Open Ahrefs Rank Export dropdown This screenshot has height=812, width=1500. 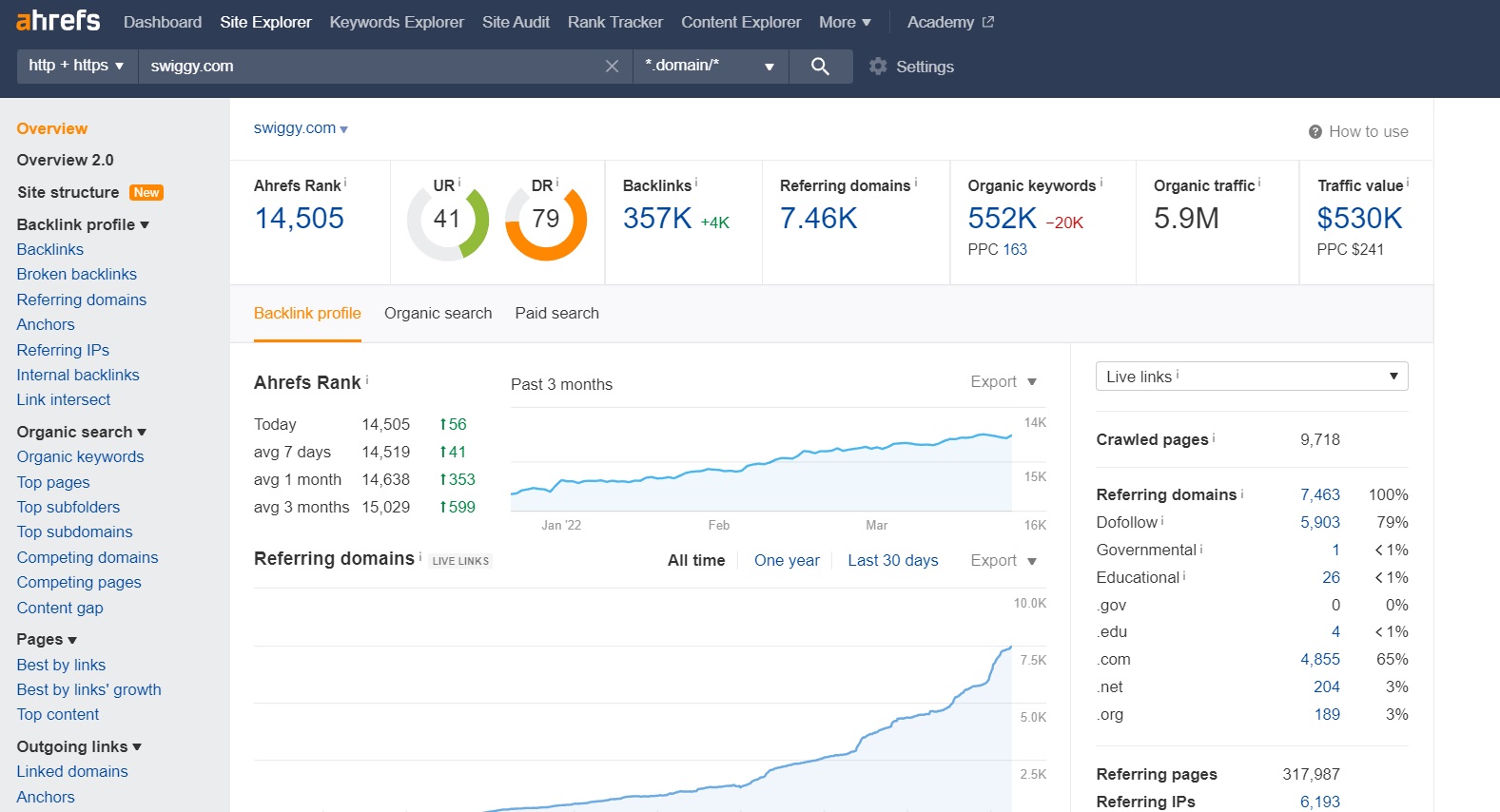1003,381
